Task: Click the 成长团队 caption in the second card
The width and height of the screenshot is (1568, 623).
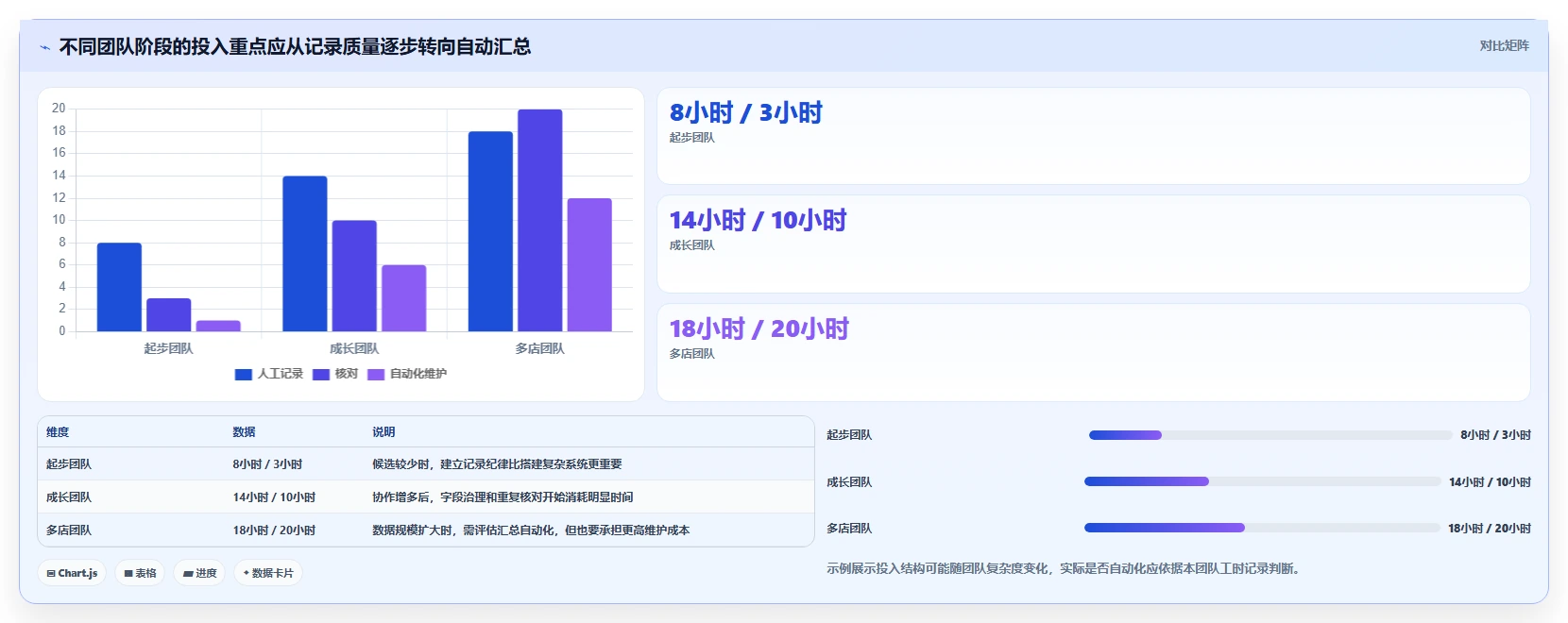Action: (x=692, y=245)
